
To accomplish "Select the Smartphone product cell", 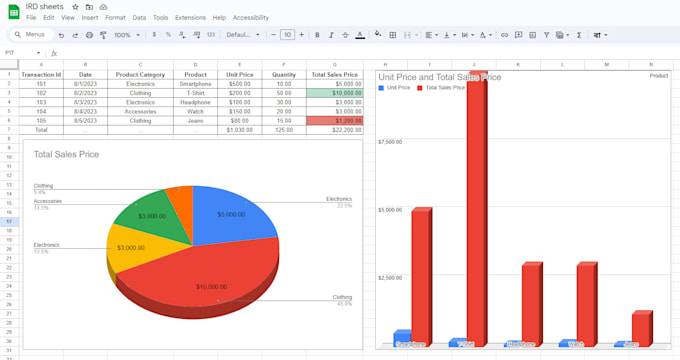I will click(x=196, y=84).
